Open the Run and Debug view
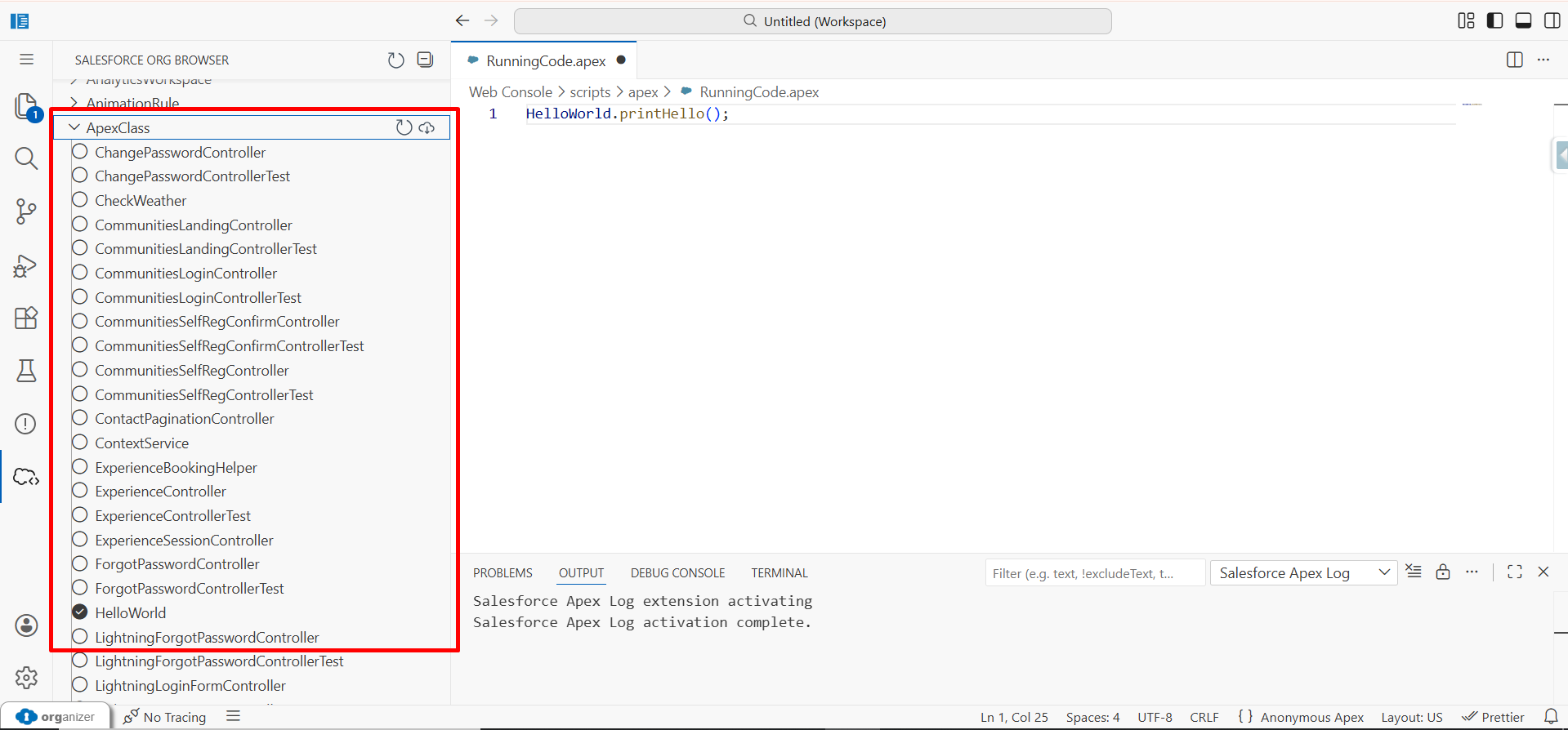This screenshot has height=730, width=1568. [x=26, y=265]
